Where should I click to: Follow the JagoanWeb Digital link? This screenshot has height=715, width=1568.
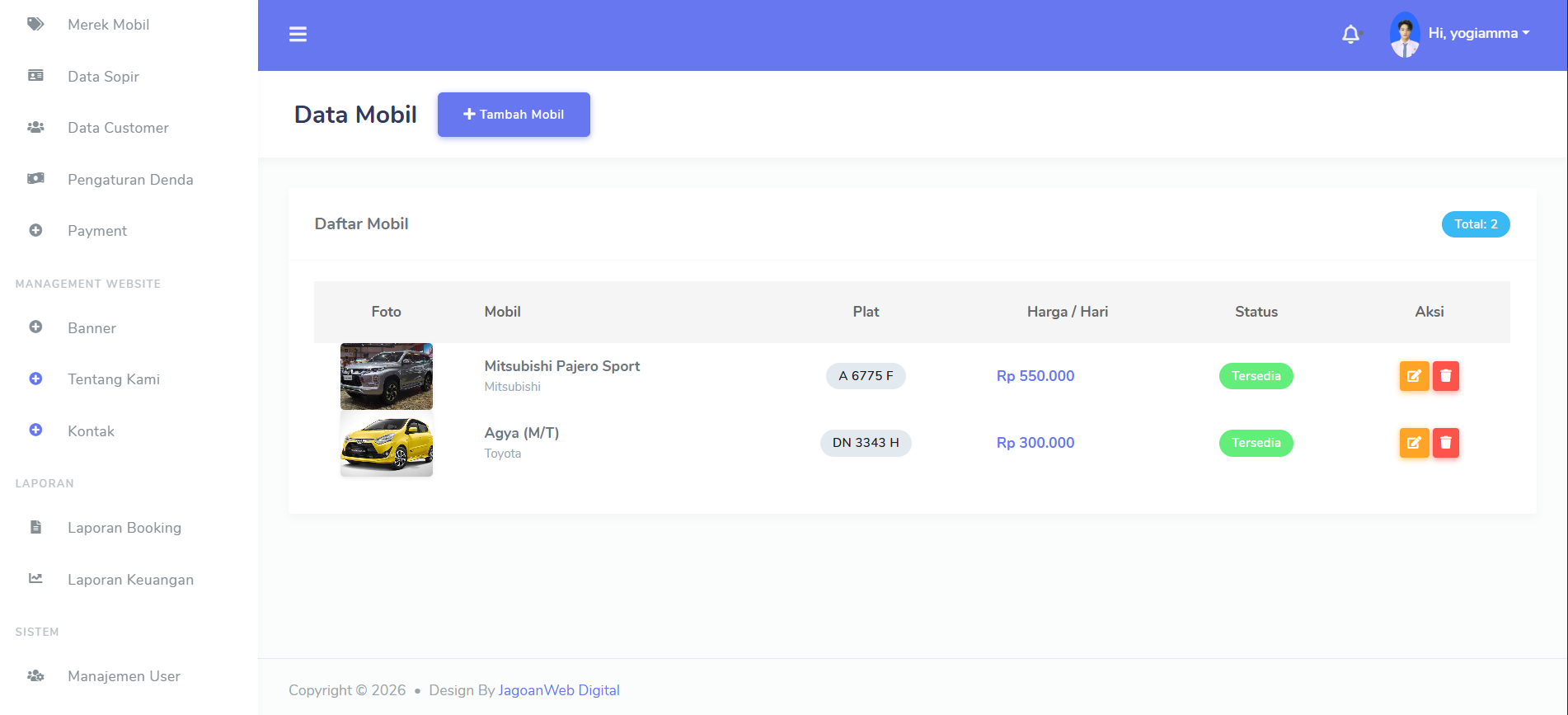(559, 690)
